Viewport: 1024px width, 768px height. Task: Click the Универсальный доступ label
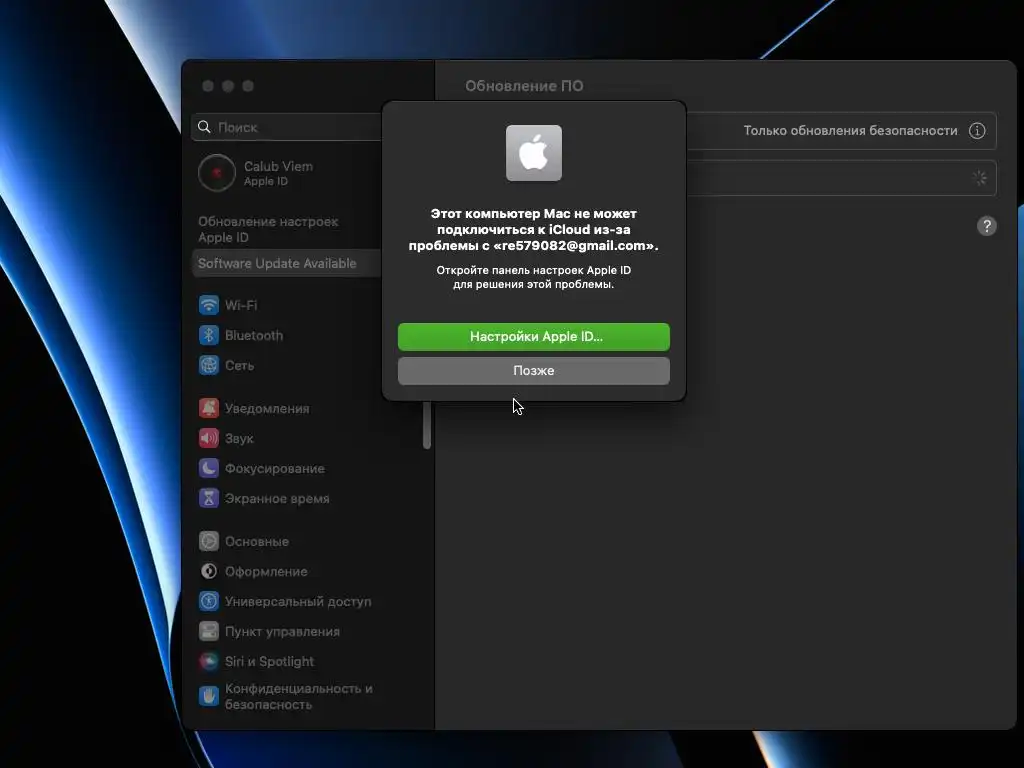(298, 601)
